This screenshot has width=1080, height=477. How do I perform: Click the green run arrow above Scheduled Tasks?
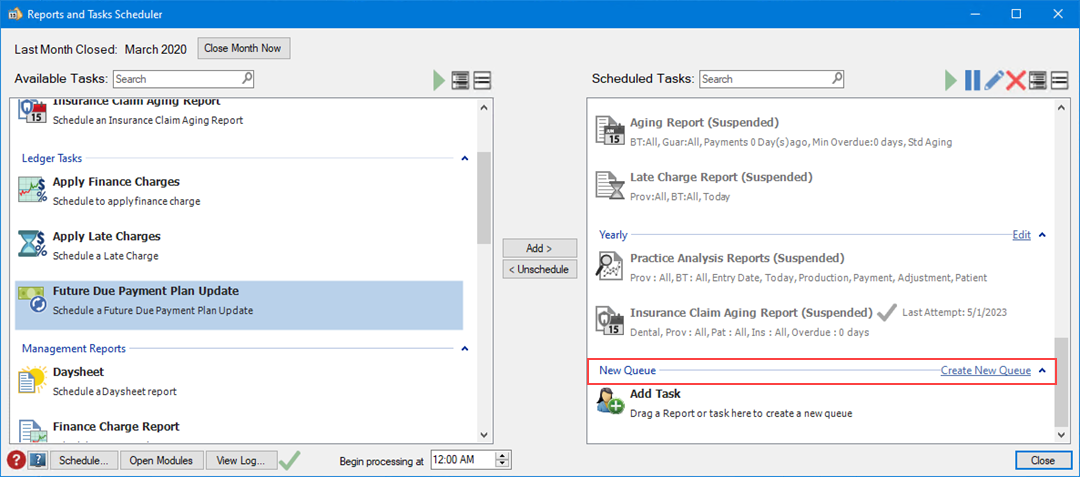[951, 80]
